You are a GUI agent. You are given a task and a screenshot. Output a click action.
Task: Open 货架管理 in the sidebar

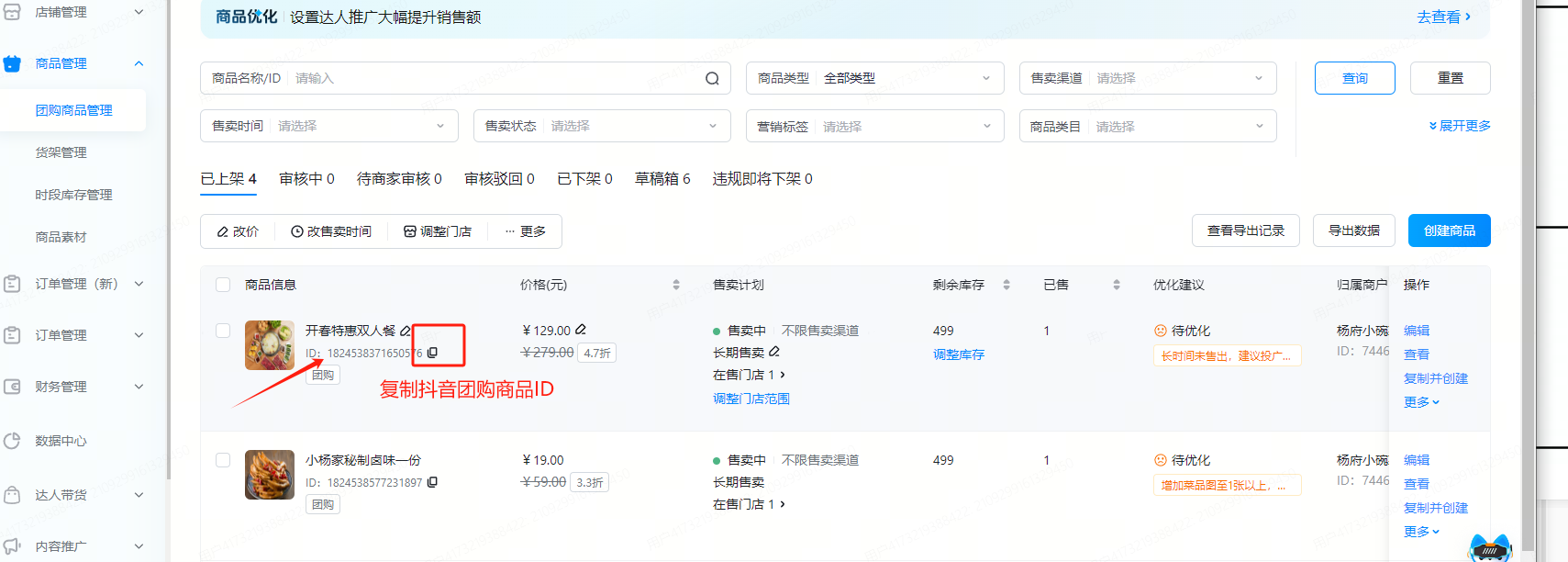[61, 152]
